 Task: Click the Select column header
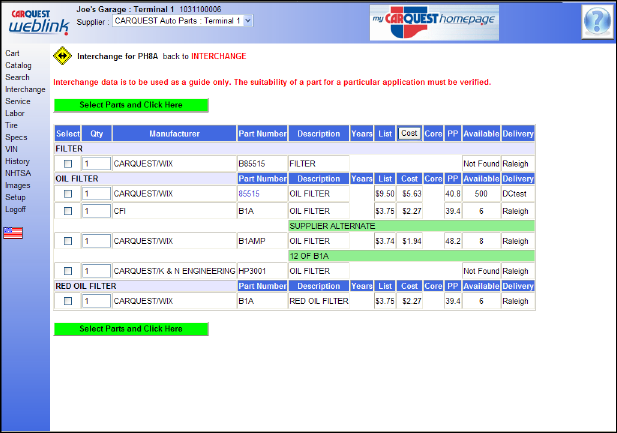point(68,133)
